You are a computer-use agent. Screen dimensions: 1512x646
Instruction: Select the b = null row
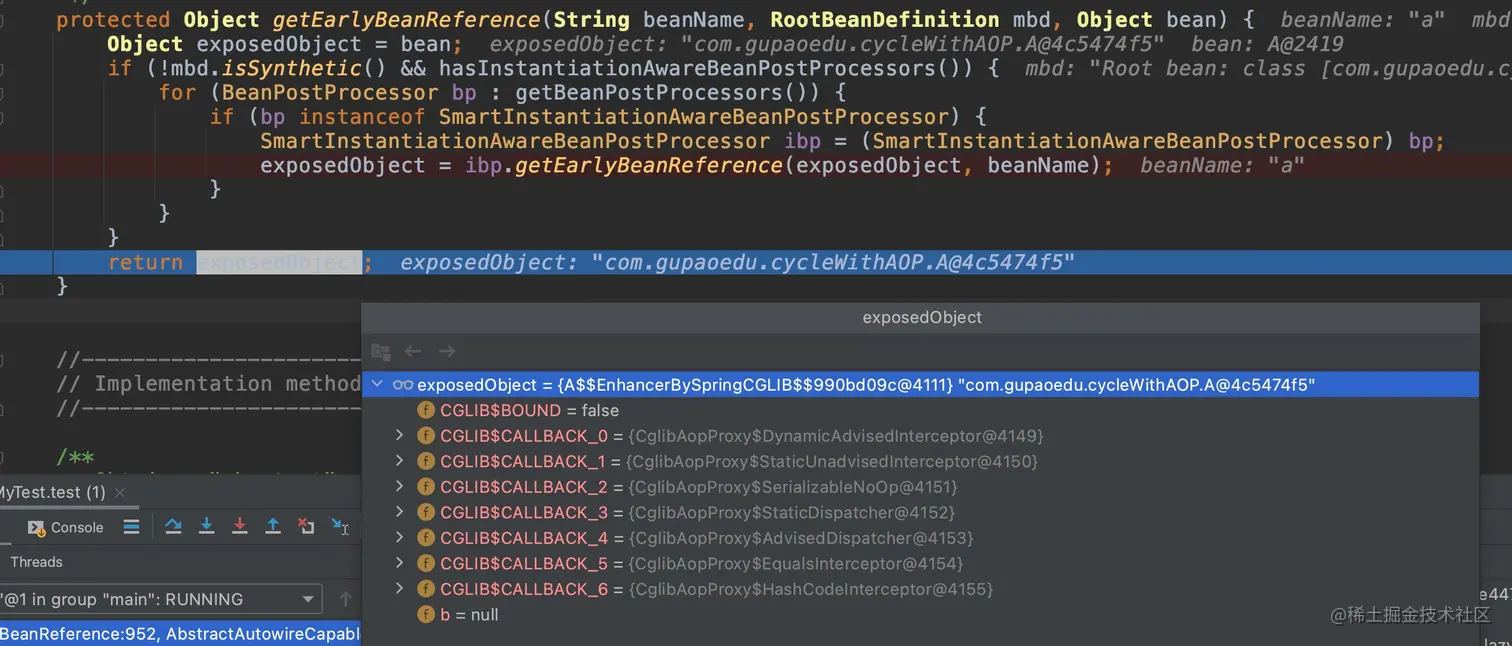coord(920,614)
